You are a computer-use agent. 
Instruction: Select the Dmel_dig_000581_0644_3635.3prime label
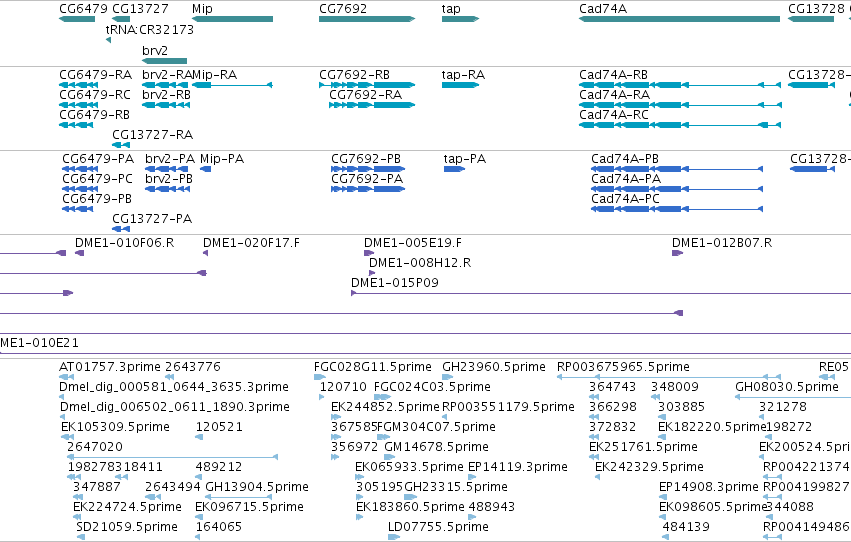(x=174, y=387)
